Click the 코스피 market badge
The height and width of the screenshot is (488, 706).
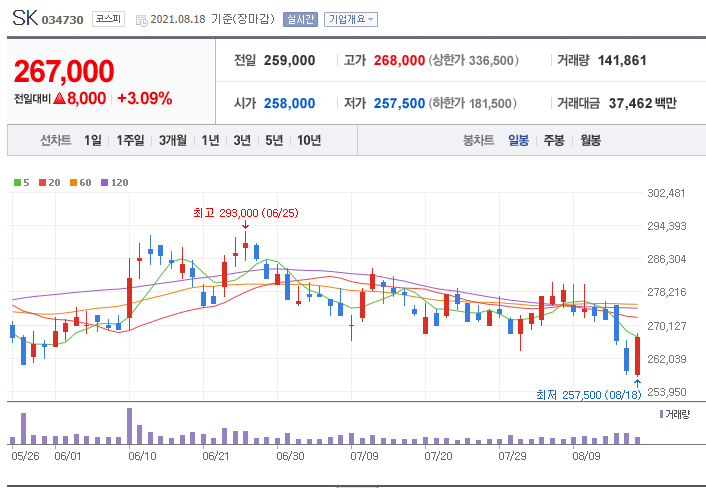click(x=109, y=19)
